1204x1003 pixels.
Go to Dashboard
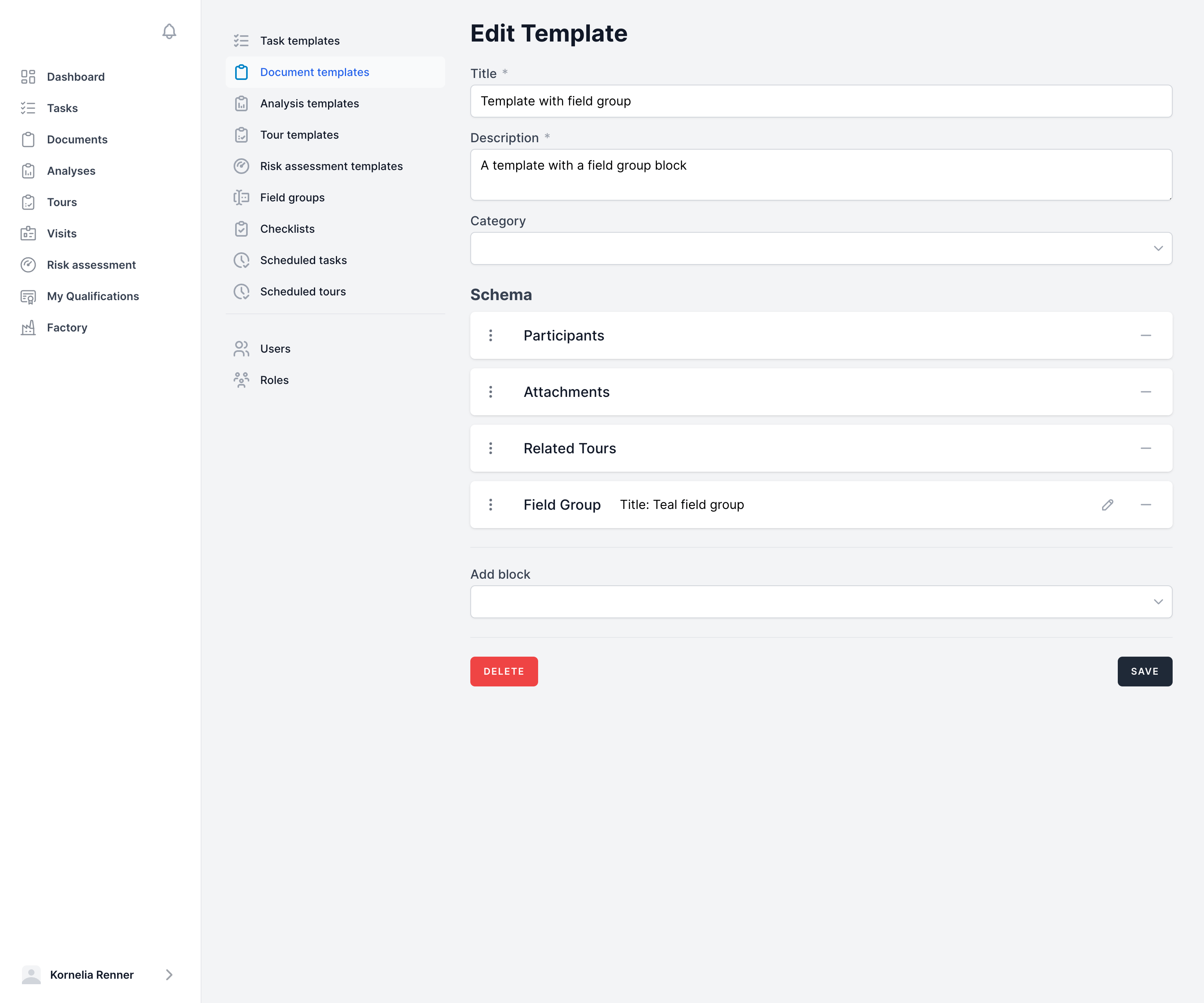click(x=76, y=77)
